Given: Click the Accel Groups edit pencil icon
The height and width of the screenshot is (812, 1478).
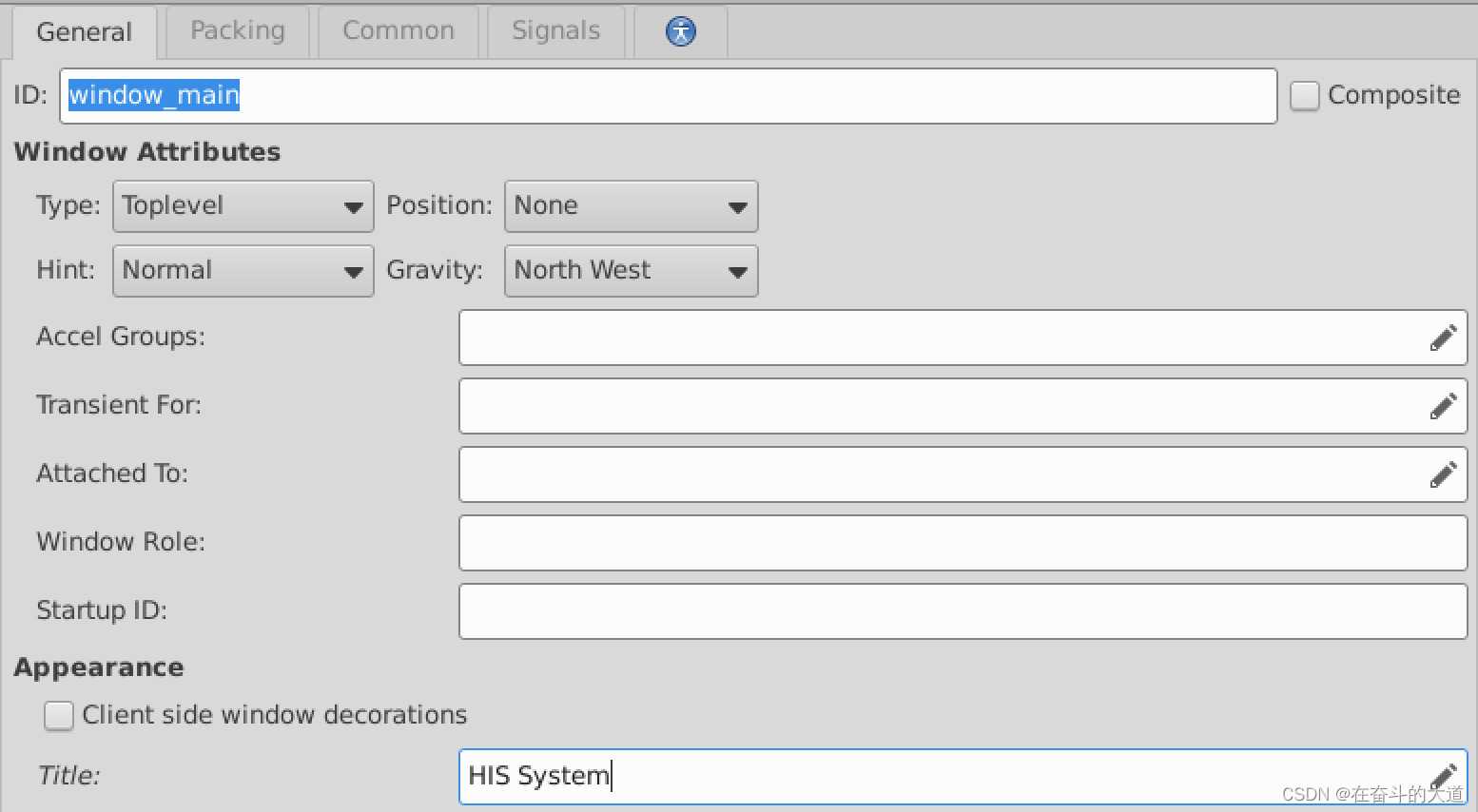Looking at the screenshot, I should point(1443,338).
